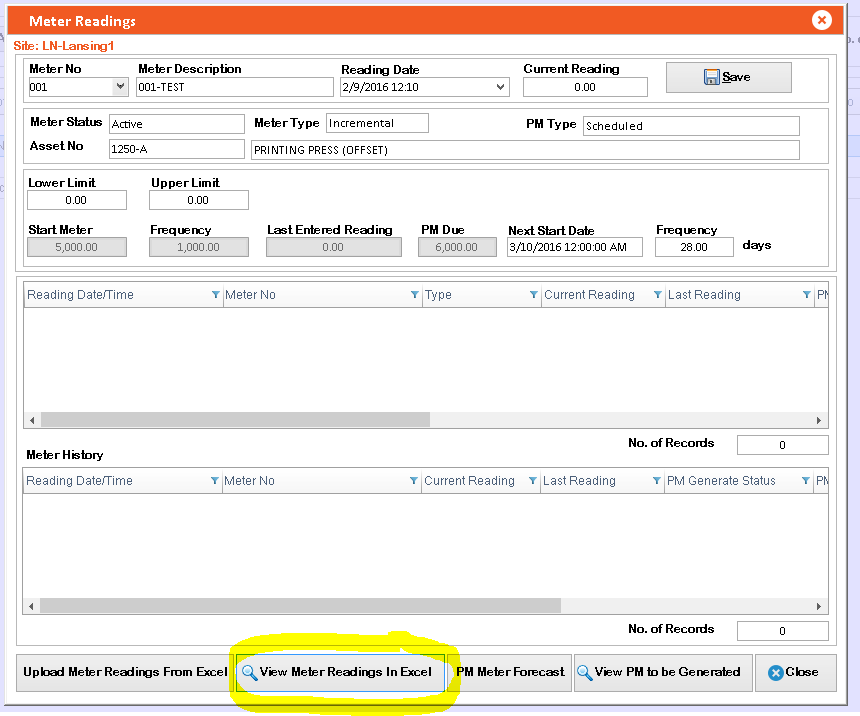Filter Last Reading in Meter History grid
This screenshot has height=716, width=860.
[656, 481]
